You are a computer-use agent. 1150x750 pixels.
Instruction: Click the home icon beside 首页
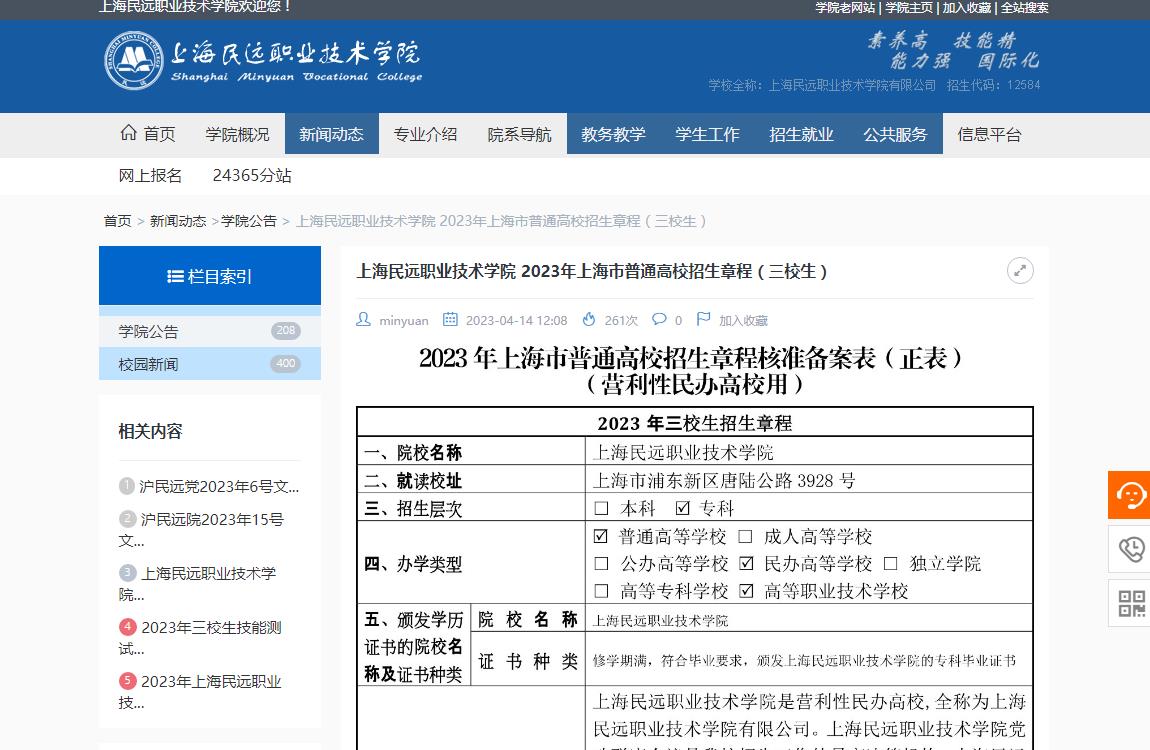(128, 133)
